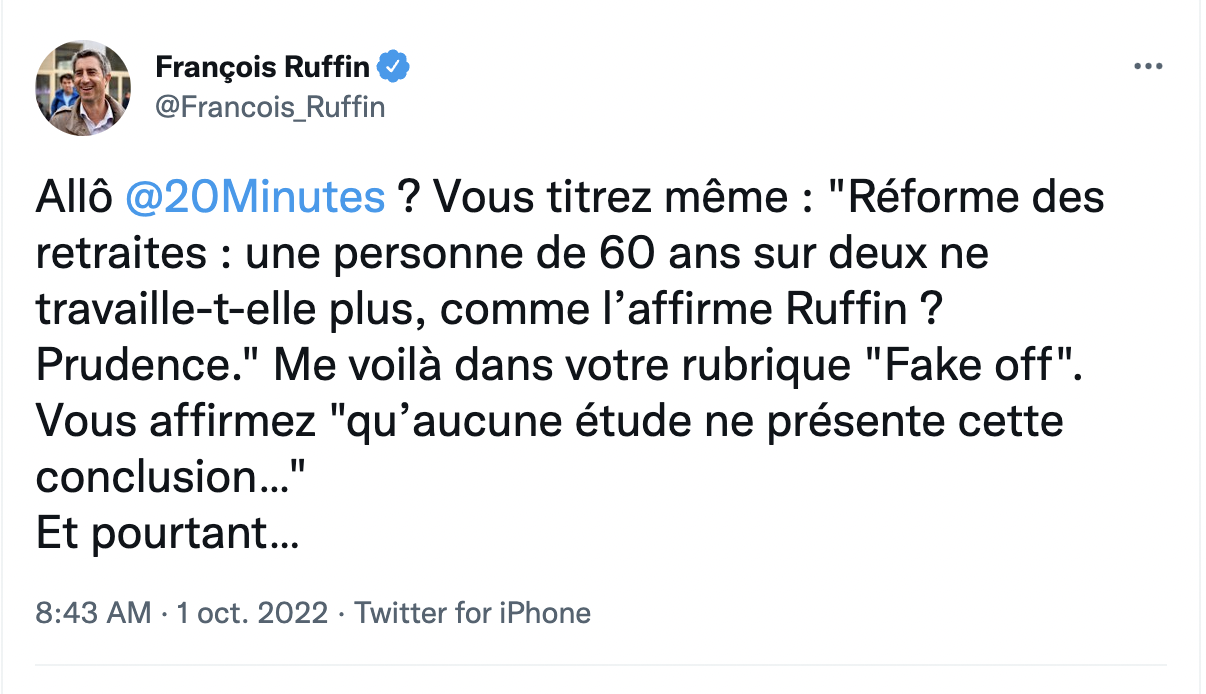Image resolution: width=1206 pixels, height=694 pixels.
Task: Open the @20Minutes mention link
Action: [x=255, y=197]
